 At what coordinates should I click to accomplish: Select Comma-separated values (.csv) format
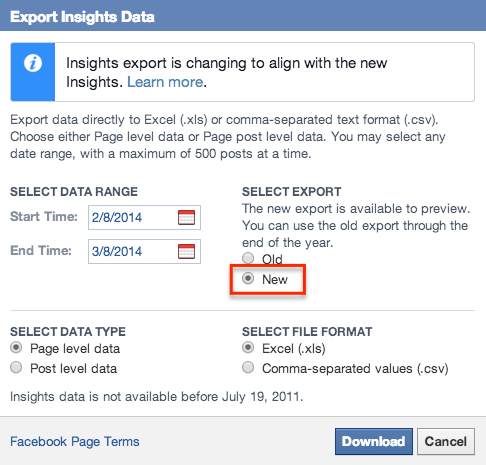pyautogui.click(x=248, y=367)
